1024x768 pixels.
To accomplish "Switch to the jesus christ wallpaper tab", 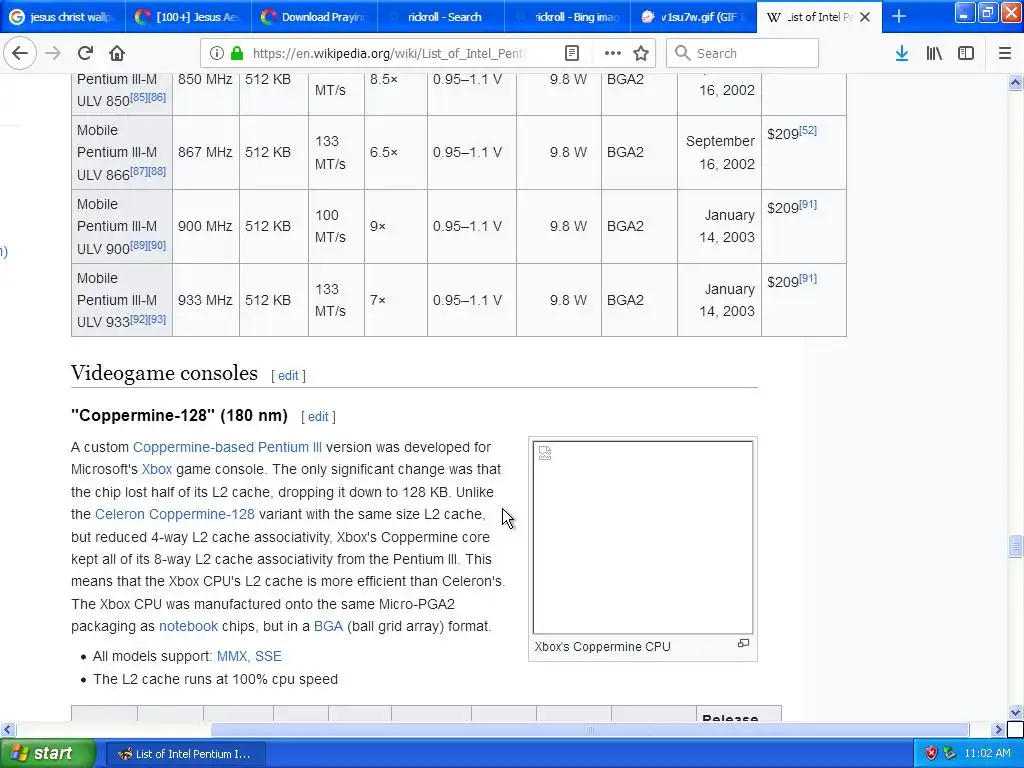I will pyautogui.click(x=63, y=17).
